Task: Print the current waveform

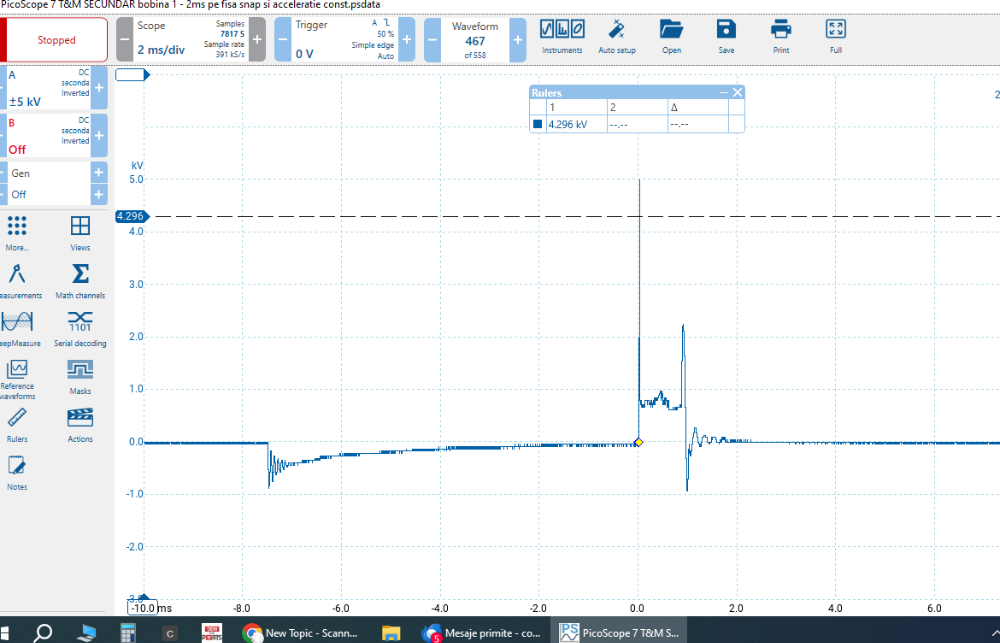Action: click(x=780, y=37)
